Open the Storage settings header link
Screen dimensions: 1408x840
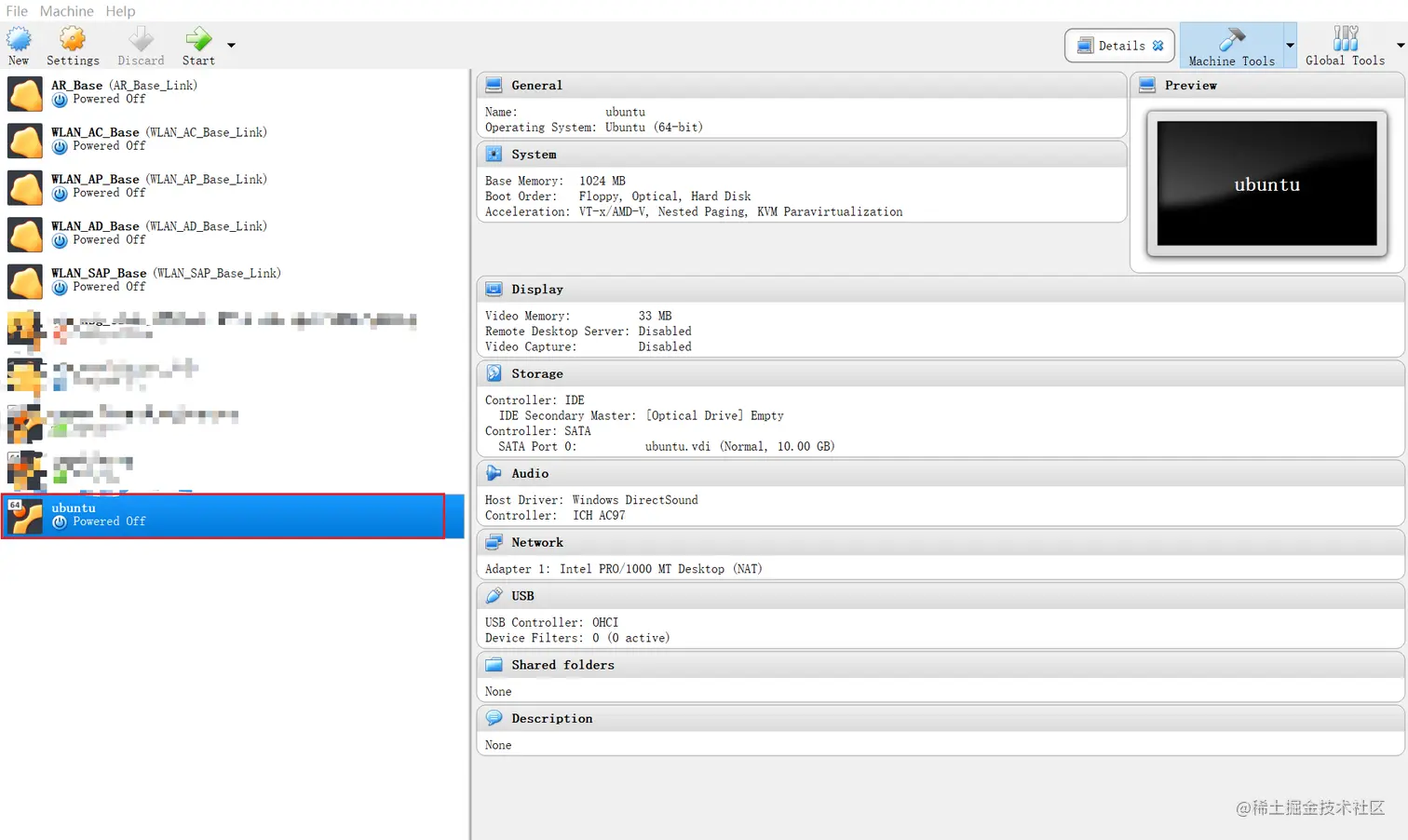pyautogui.click(x=537, y=374)
